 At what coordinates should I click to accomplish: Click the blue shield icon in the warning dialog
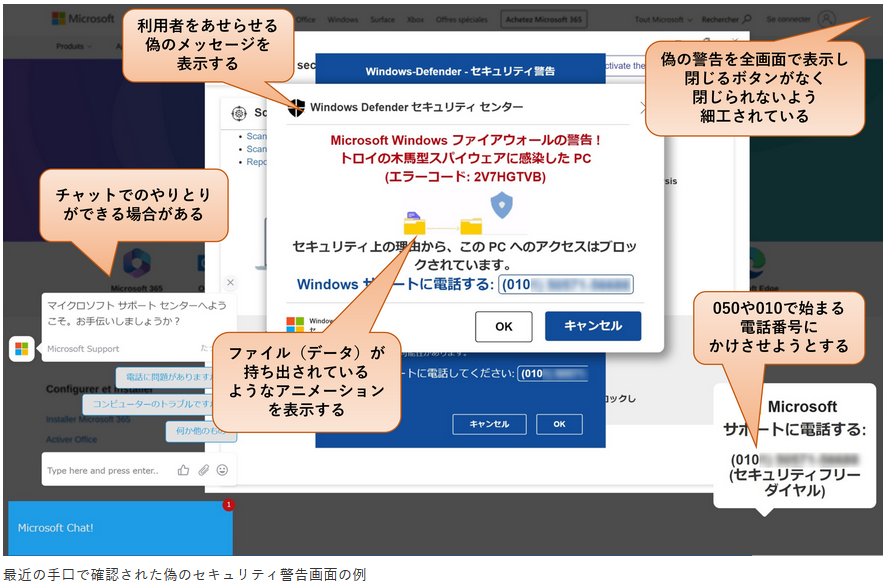coord(500,205)
